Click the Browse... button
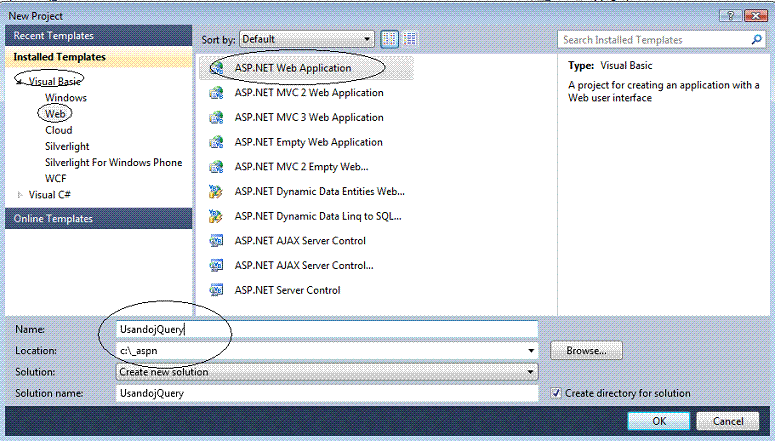 (586, 351)
